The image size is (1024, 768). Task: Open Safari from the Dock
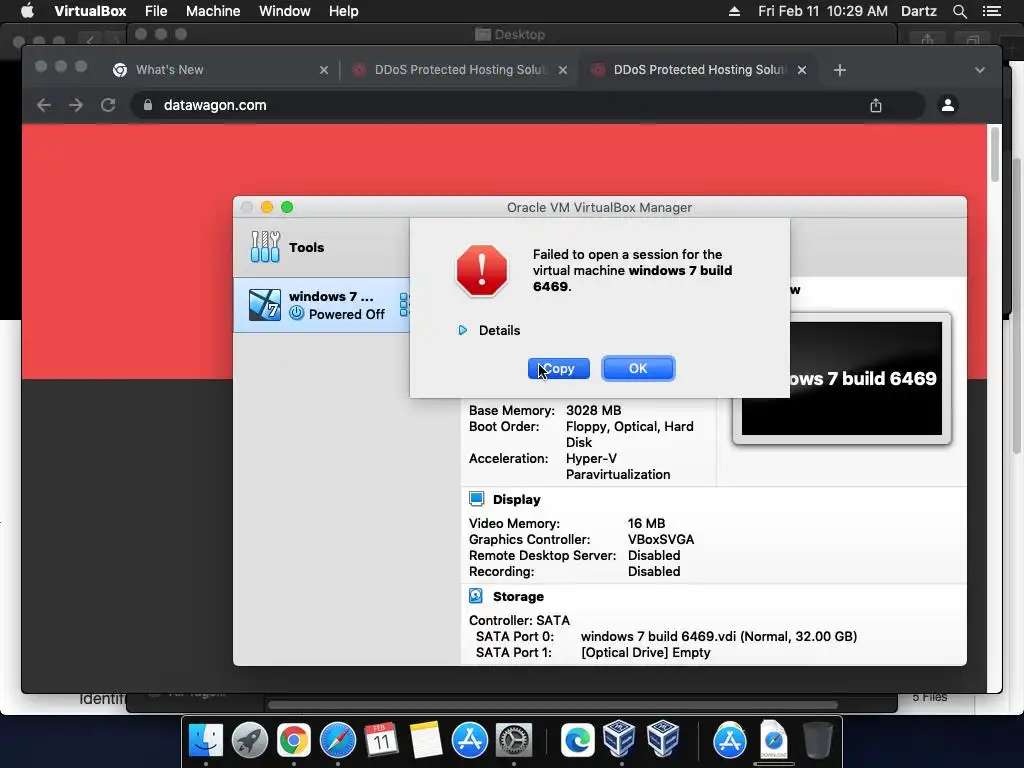tap(337, 739)
